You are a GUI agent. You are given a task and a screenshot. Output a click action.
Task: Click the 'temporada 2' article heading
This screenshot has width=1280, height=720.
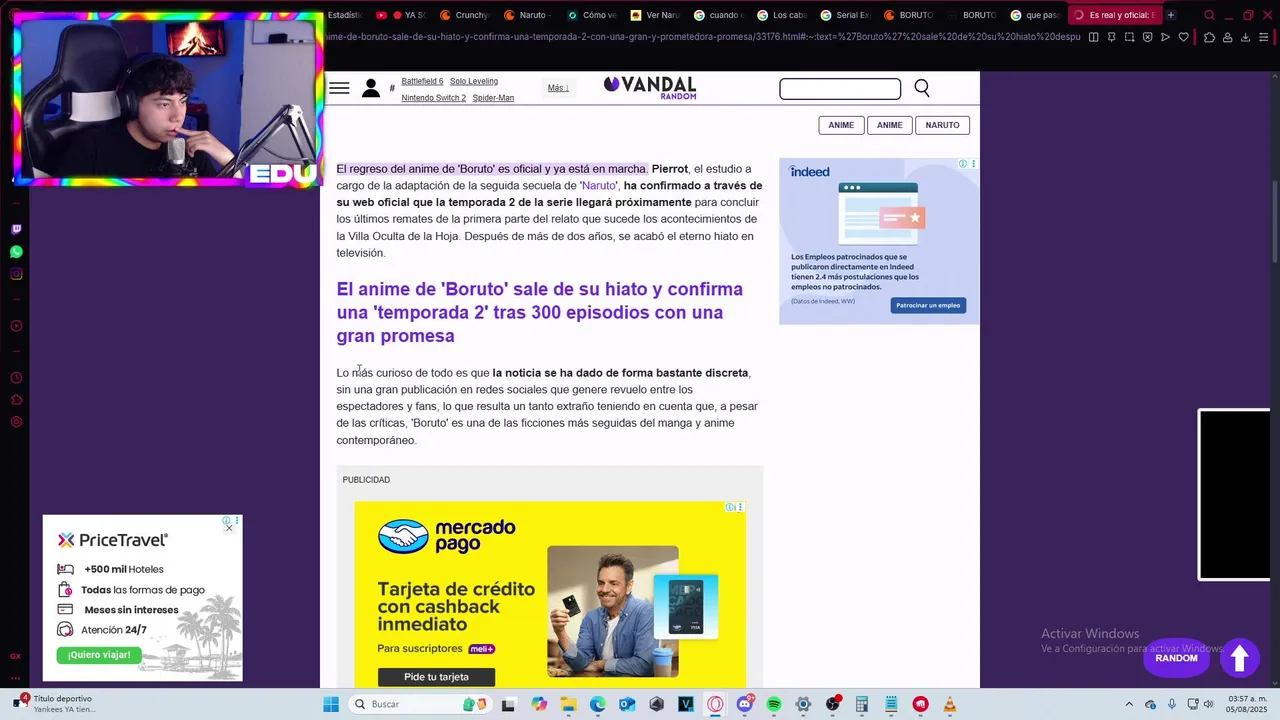pos(540,312)
